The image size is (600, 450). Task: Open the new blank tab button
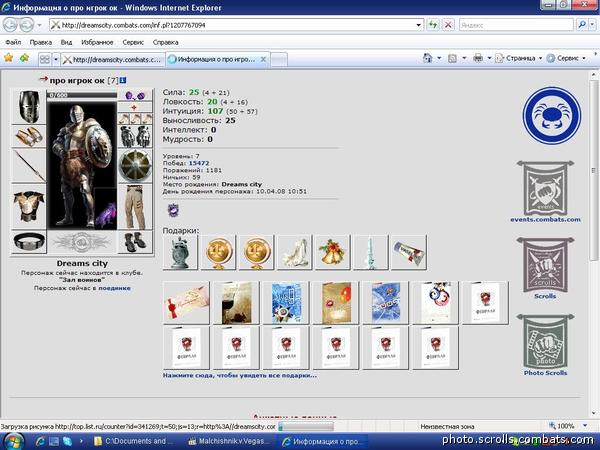tap(279, 60)
